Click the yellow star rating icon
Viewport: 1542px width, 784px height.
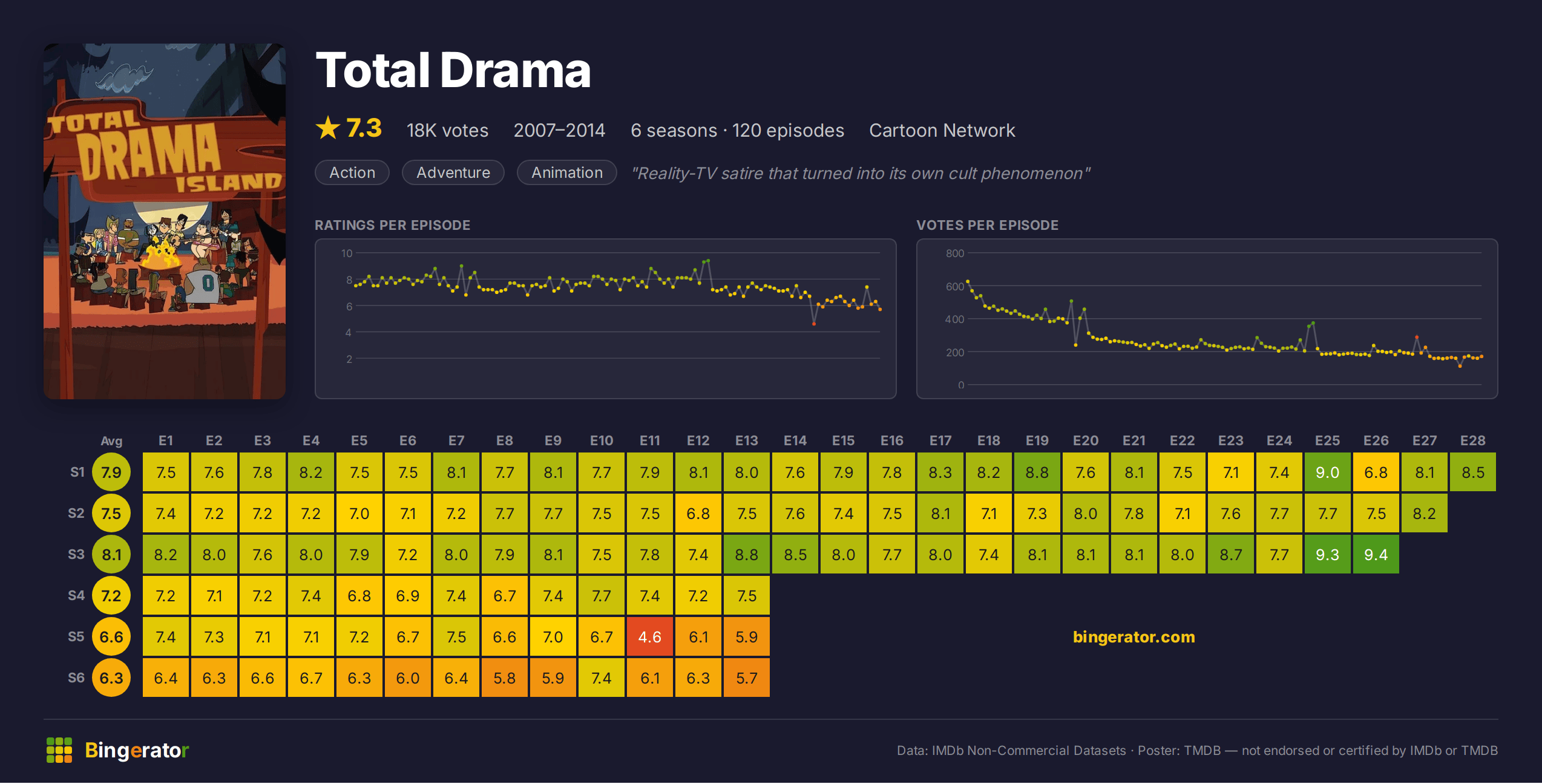point(328,128)
